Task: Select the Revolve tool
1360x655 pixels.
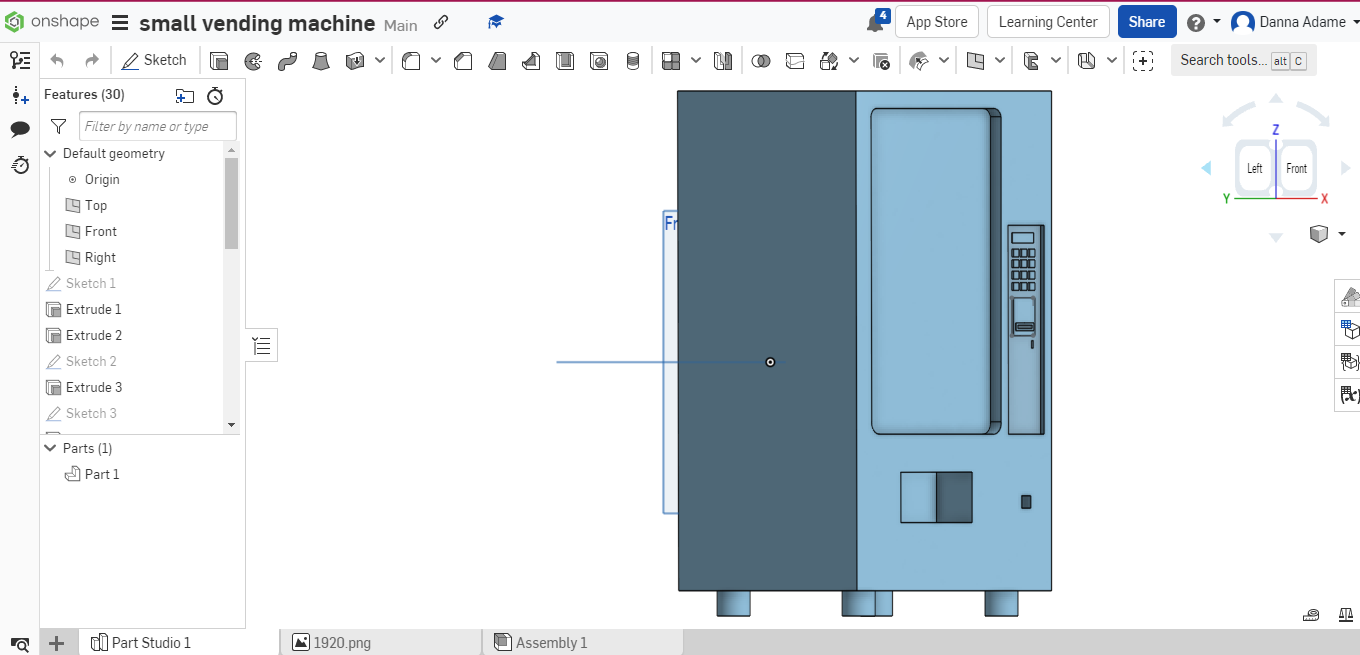Action: point(253,60)
